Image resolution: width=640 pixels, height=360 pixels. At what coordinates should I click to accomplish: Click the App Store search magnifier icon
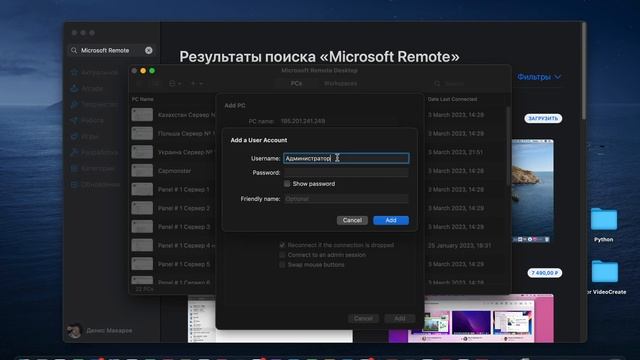click(74, 51)
